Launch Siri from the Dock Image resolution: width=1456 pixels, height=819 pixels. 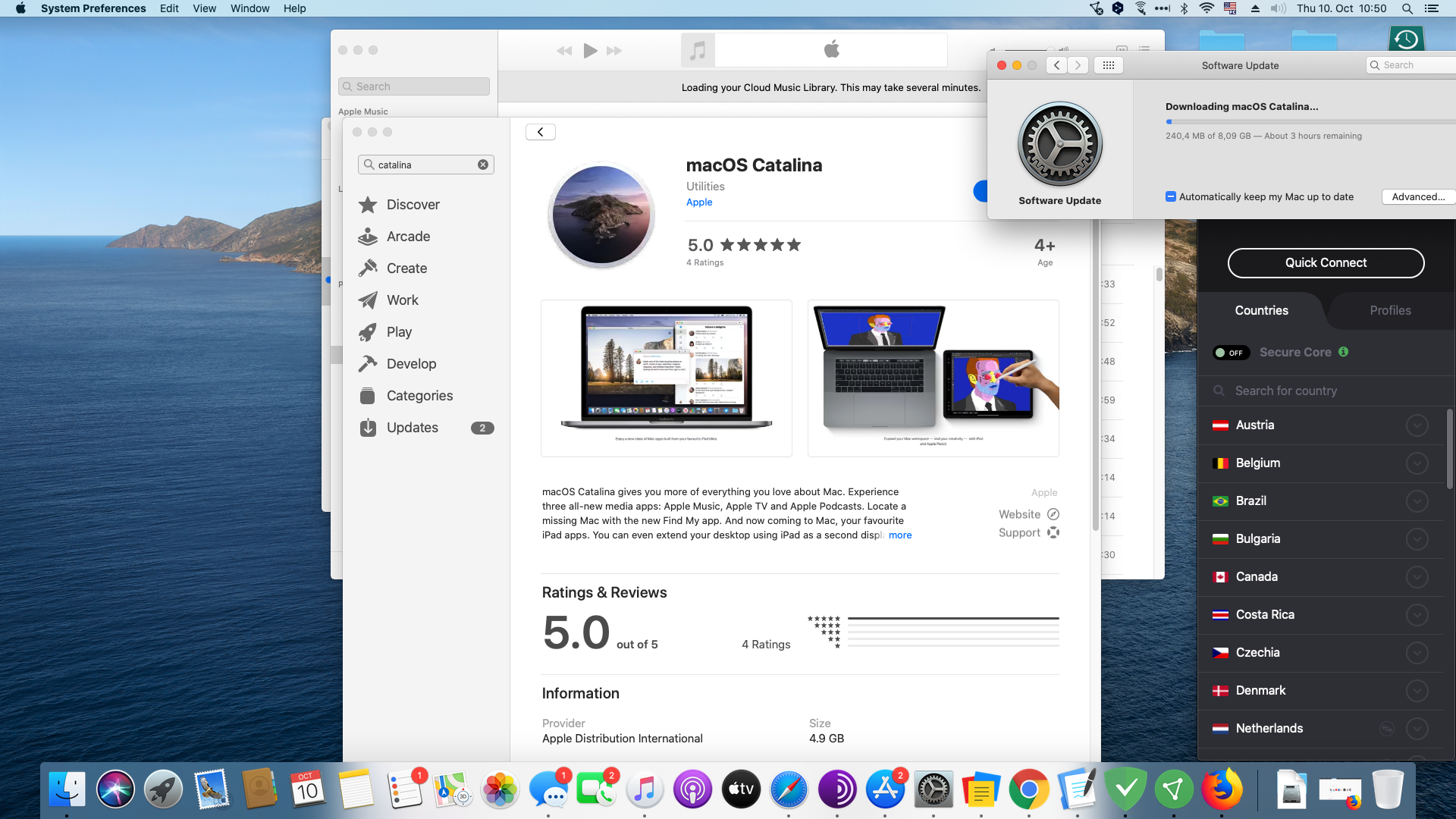[x=115, y=789]
